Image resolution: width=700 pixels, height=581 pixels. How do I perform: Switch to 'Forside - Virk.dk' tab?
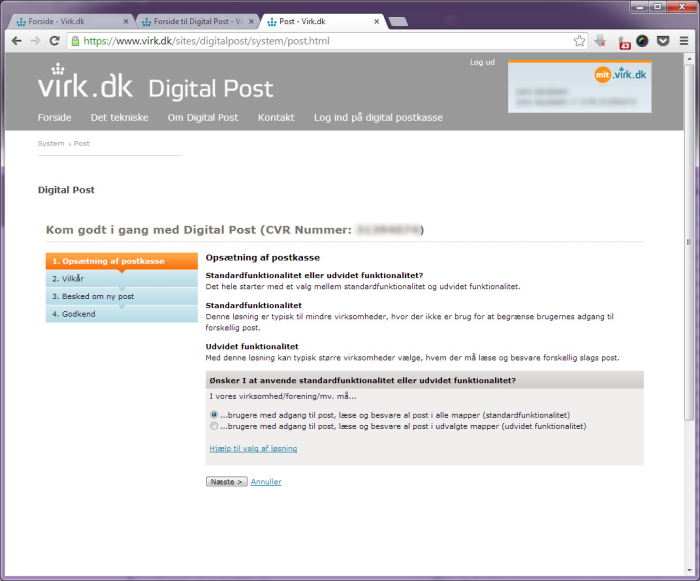click(70, 21)
